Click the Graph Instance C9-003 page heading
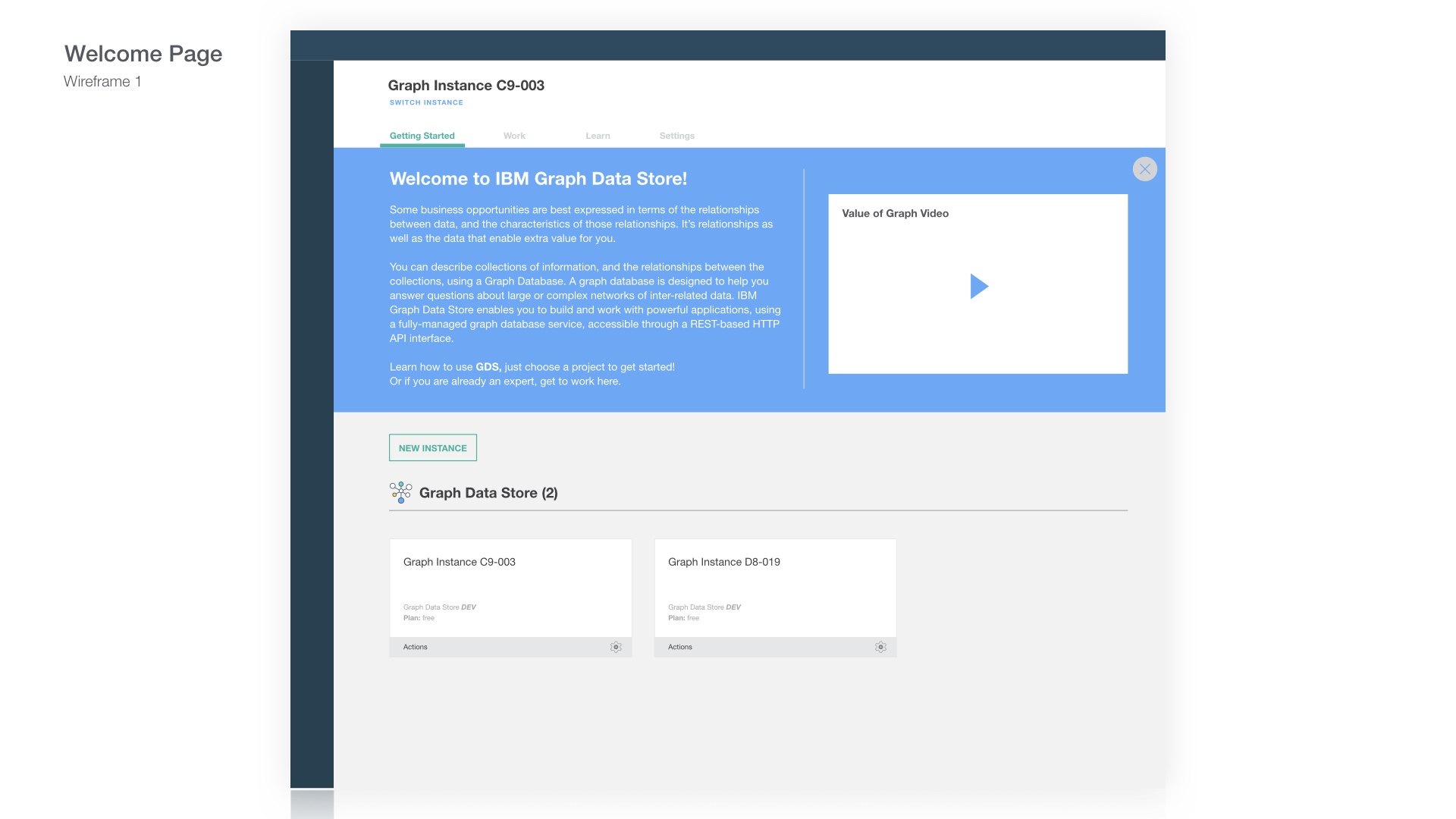 (x=466, y=85)
